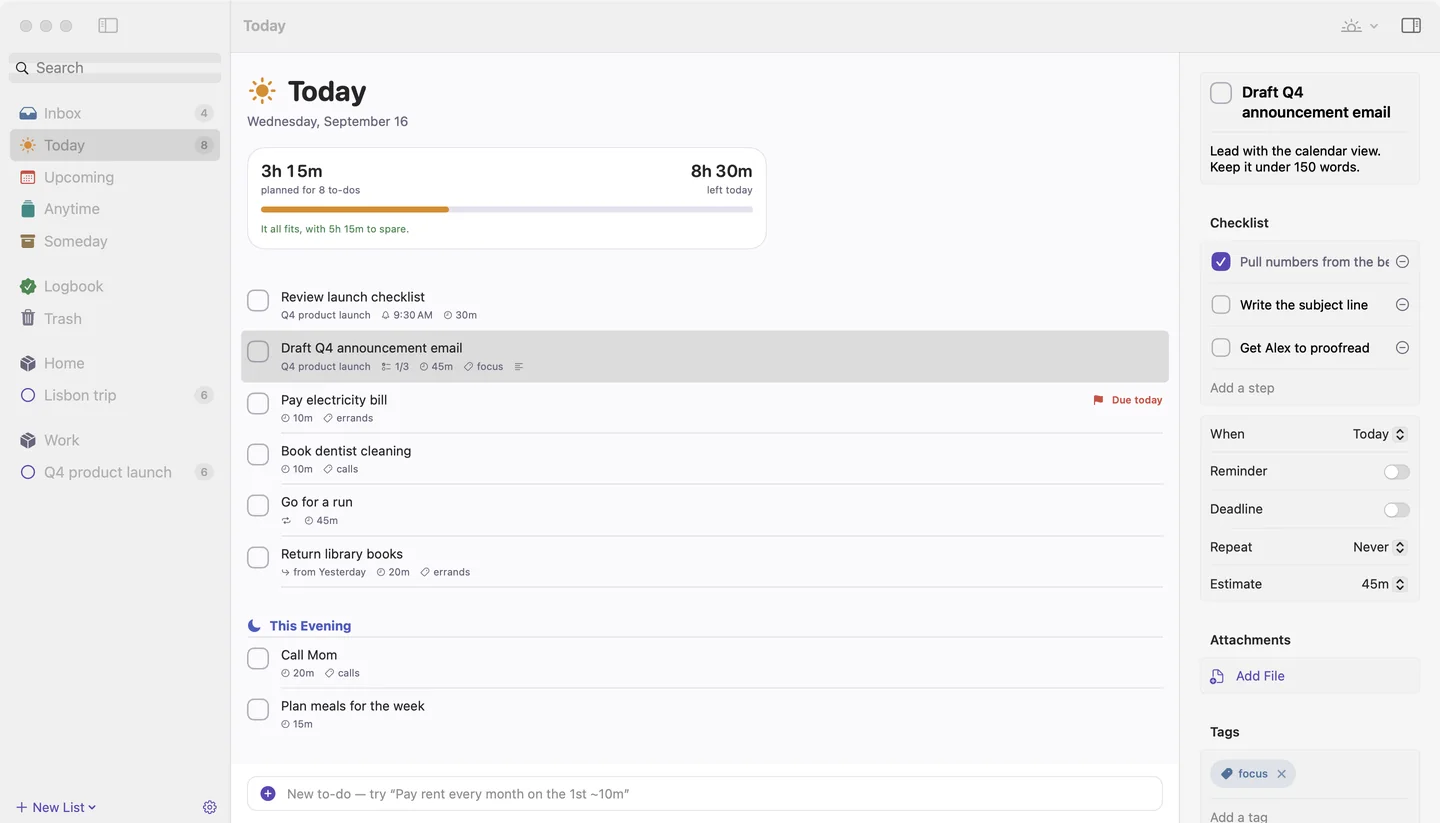Image resolution: width=1440 pixels, height=823 pixels.
Task: Click the moon icon beside This Evening
Action: (x=254, y=626)
